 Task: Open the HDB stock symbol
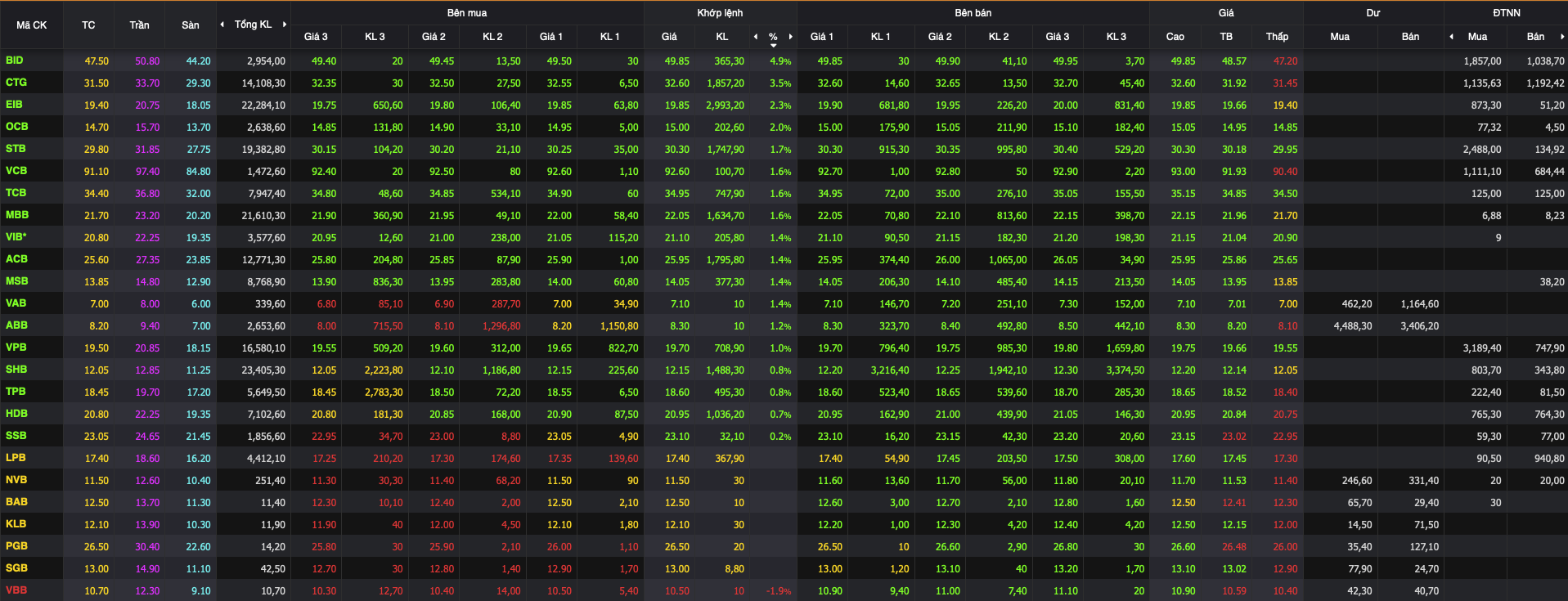(x=16, y=414)
